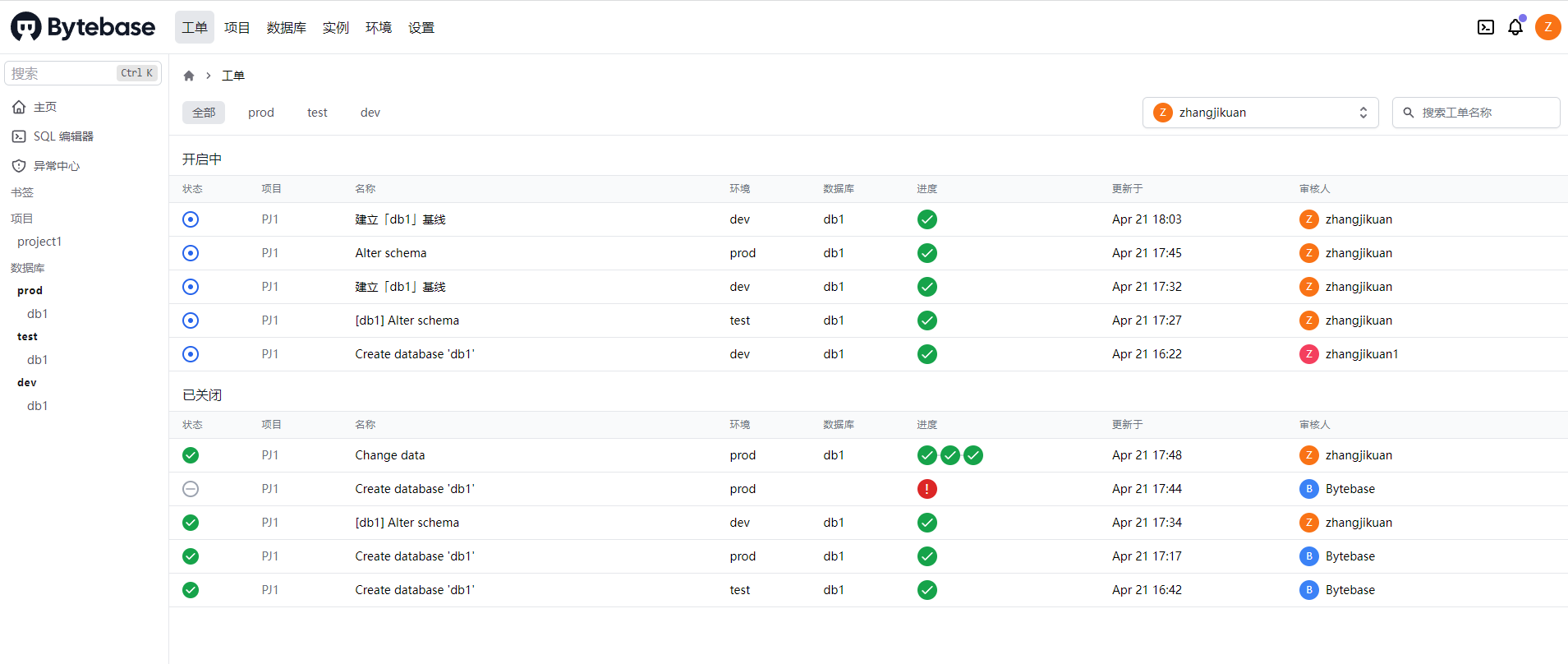Click the dropdown arrows in user selector
Screen dimensions: 1568x664
pyautogui.click(x=1363, y=113)
